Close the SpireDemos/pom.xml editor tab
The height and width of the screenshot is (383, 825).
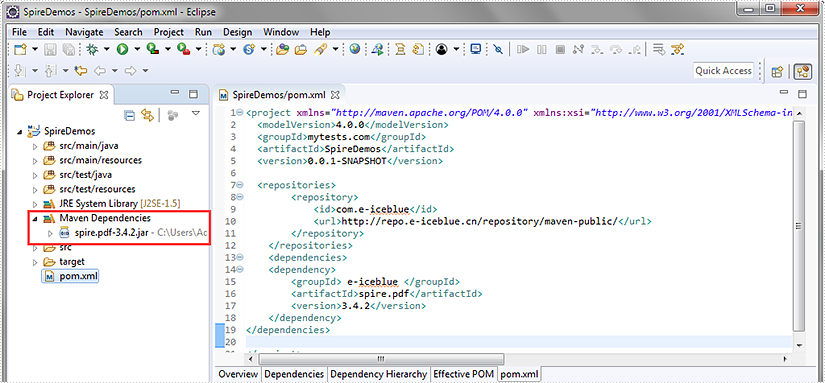coord(335,95)
